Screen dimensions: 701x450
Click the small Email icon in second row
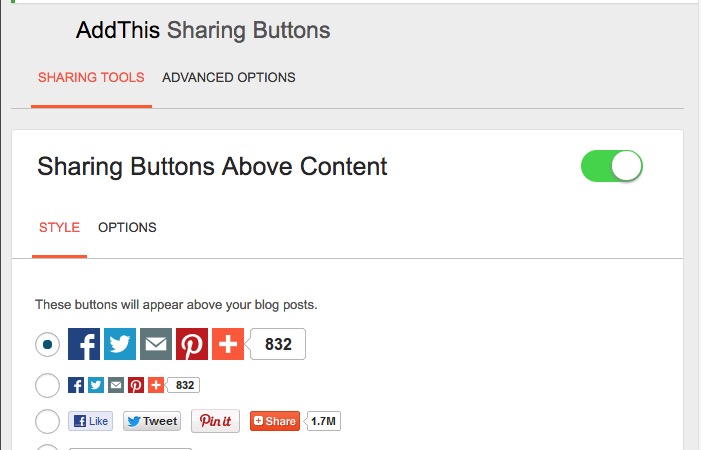[x=116, y=385]
